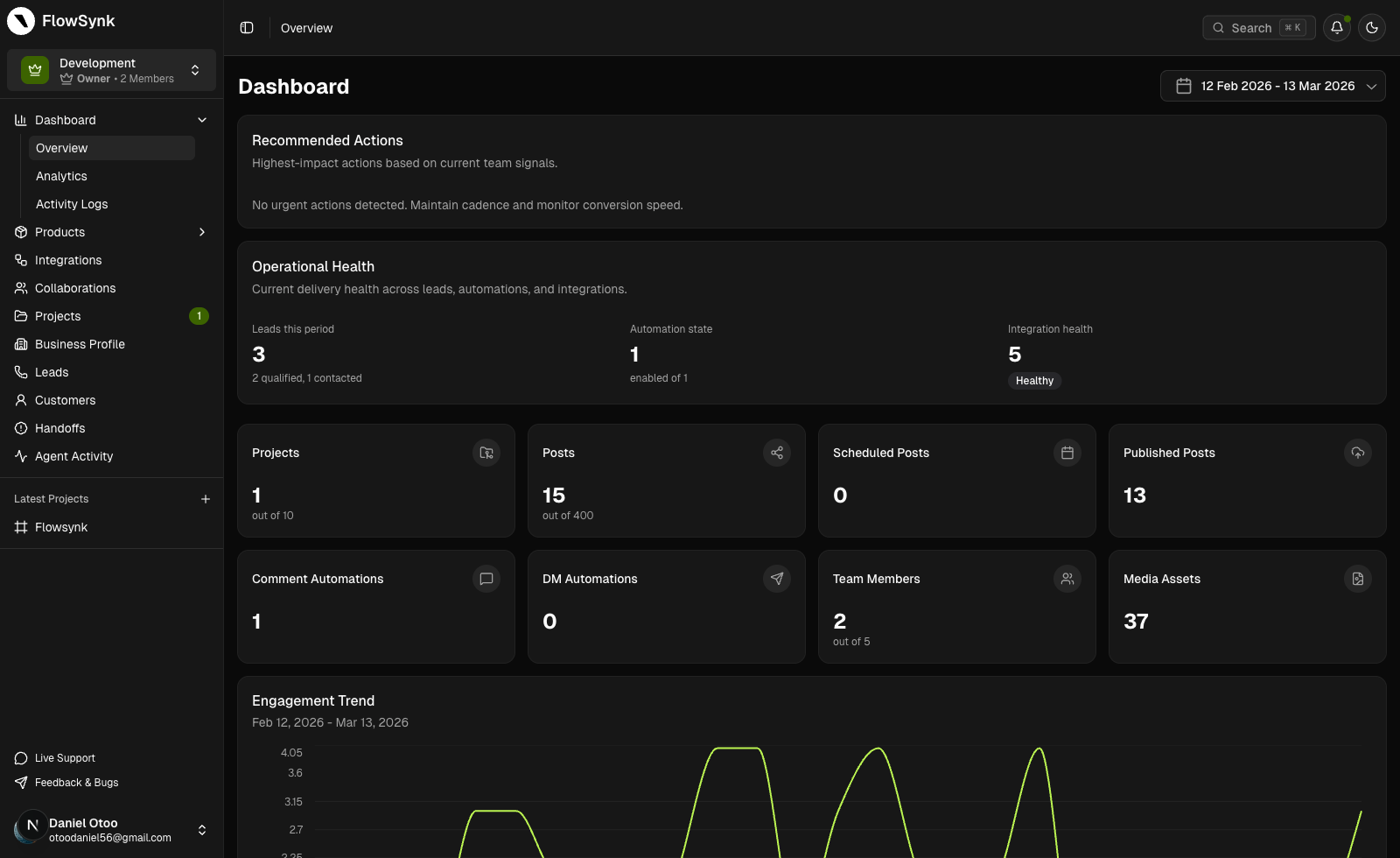Screen dimensions: 1400x858
Task: Click the share icon on the Posts card
Action: tap(777, 453)
